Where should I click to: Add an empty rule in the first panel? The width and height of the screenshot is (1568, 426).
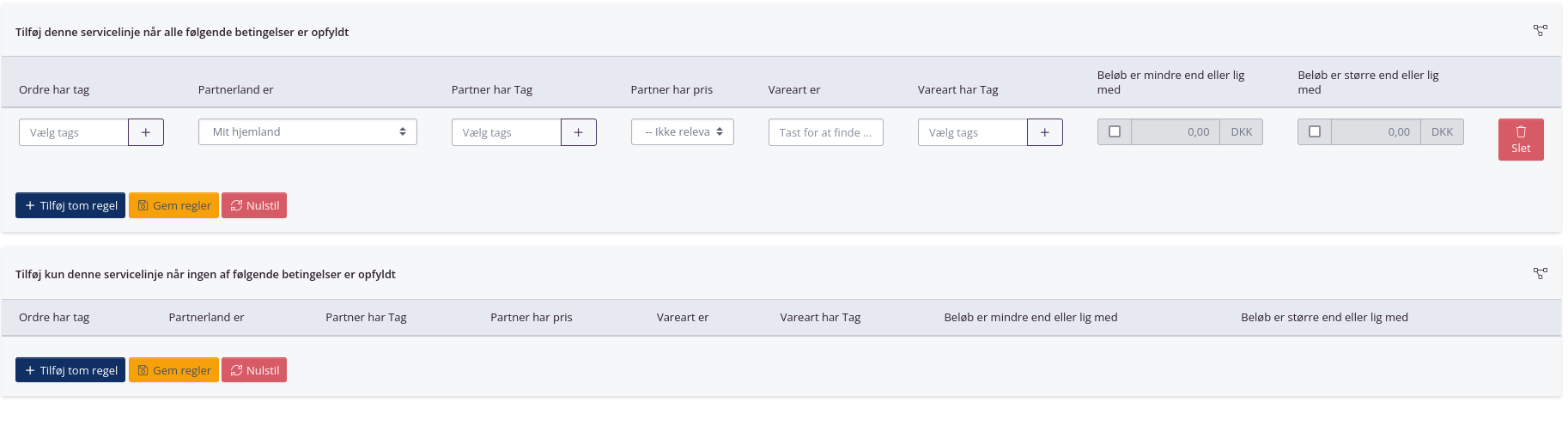70,205
